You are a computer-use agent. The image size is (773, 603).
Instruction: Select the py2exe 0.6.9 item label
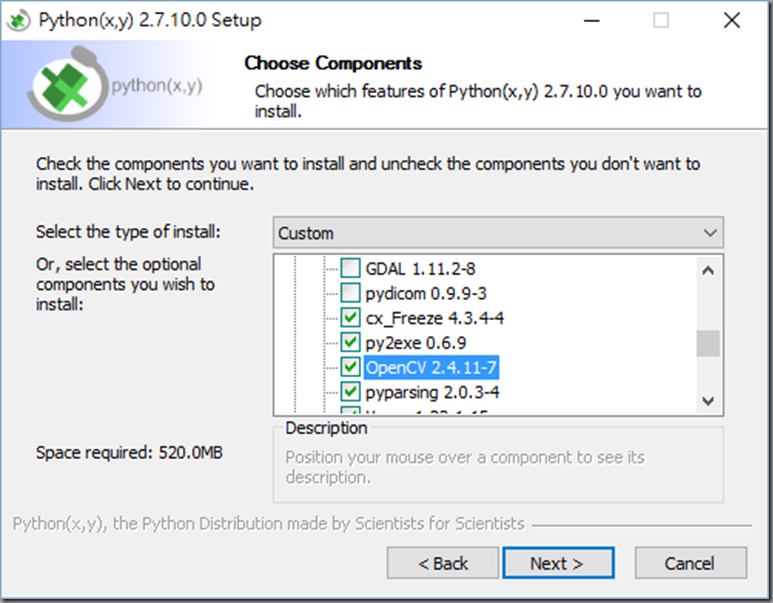tap(416, 343)
